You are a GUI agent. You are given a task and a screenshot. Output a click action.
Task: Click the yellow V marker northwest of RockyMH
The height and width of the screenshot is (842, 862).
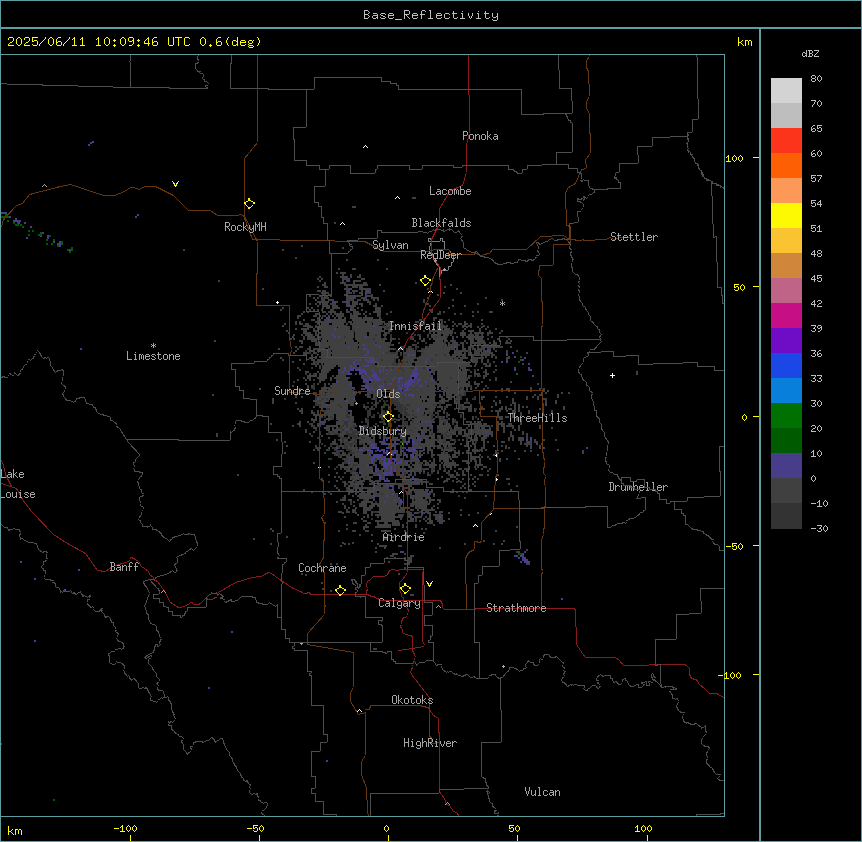click(175, 184)
